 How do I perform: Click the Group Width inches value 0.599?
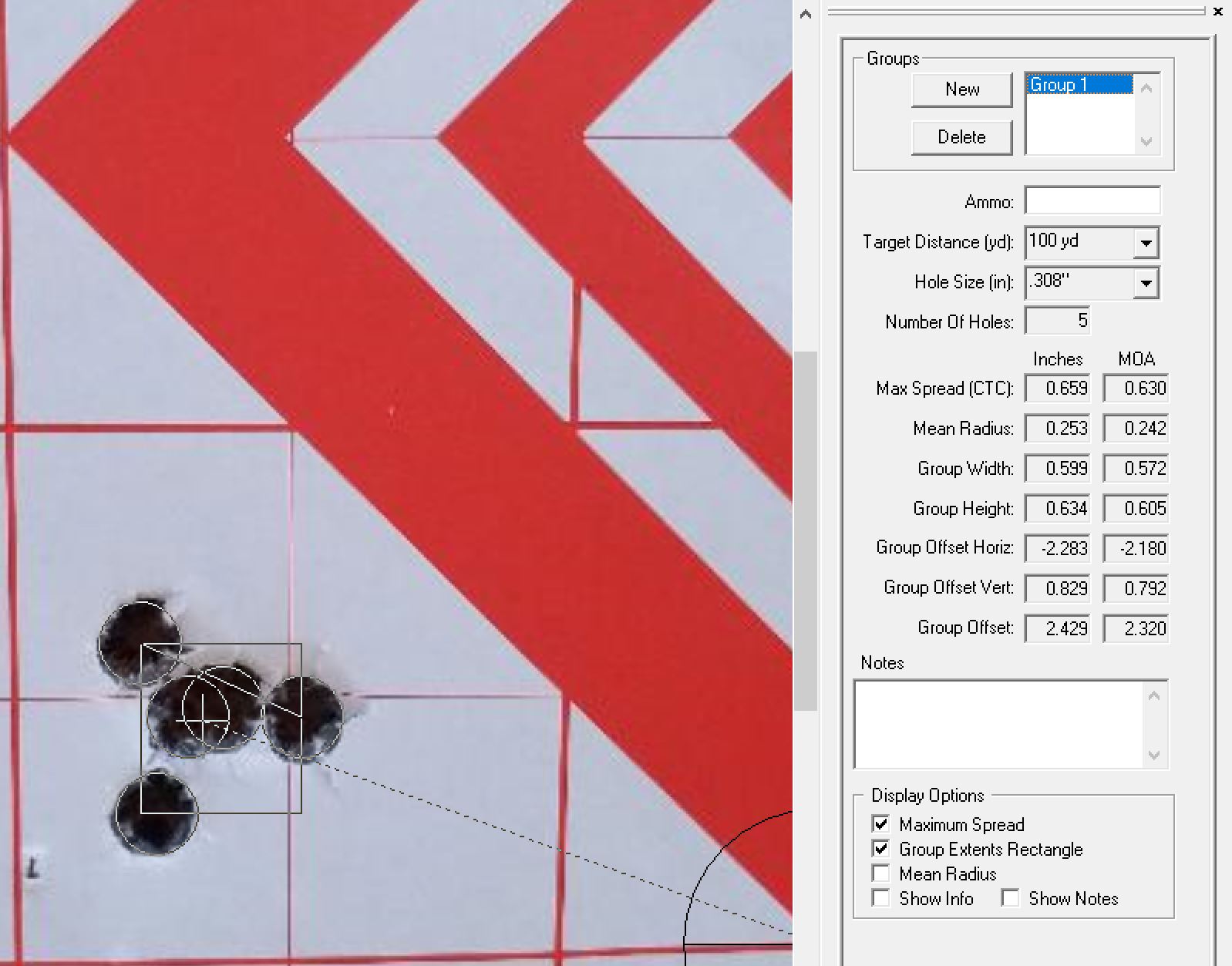pyautogui.click(x=1058, y=468)
